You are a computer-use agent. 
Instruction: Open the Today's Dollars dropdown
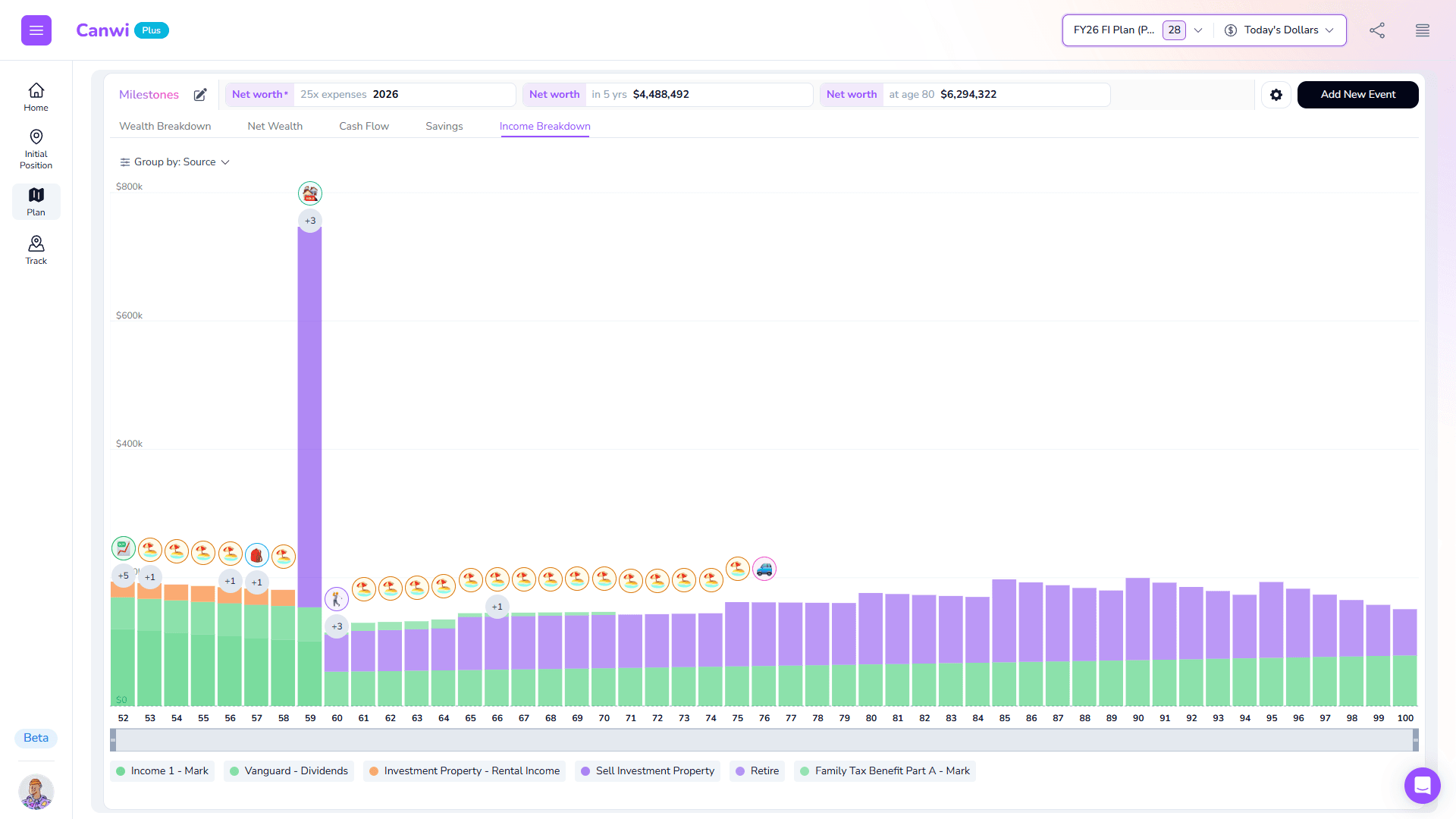pos(1279,30)
